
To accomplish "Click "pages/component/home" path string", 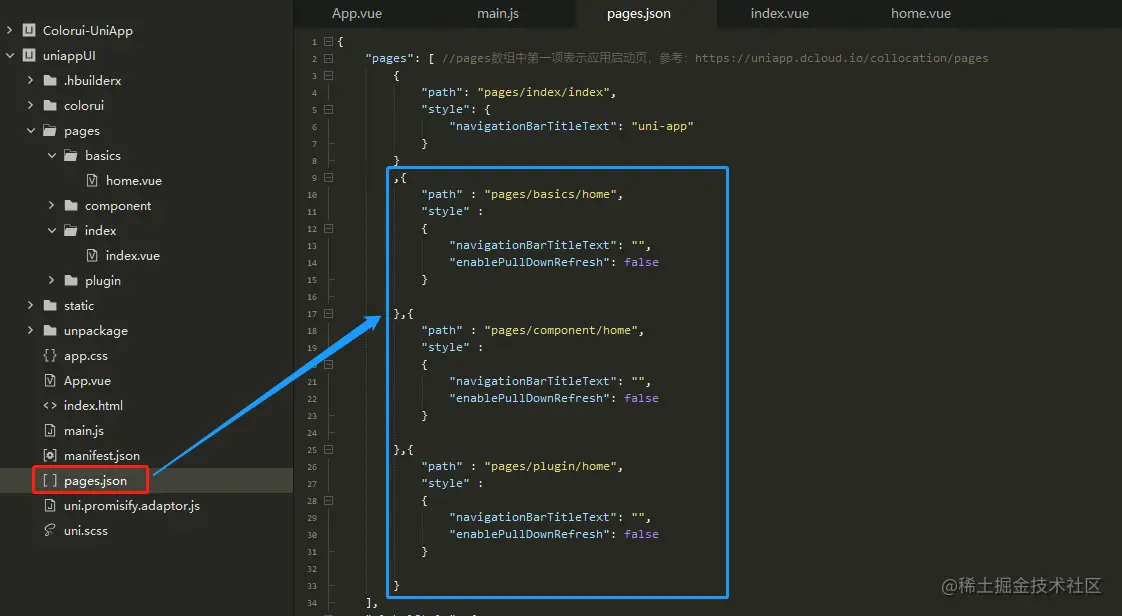I will click(561, 331).
